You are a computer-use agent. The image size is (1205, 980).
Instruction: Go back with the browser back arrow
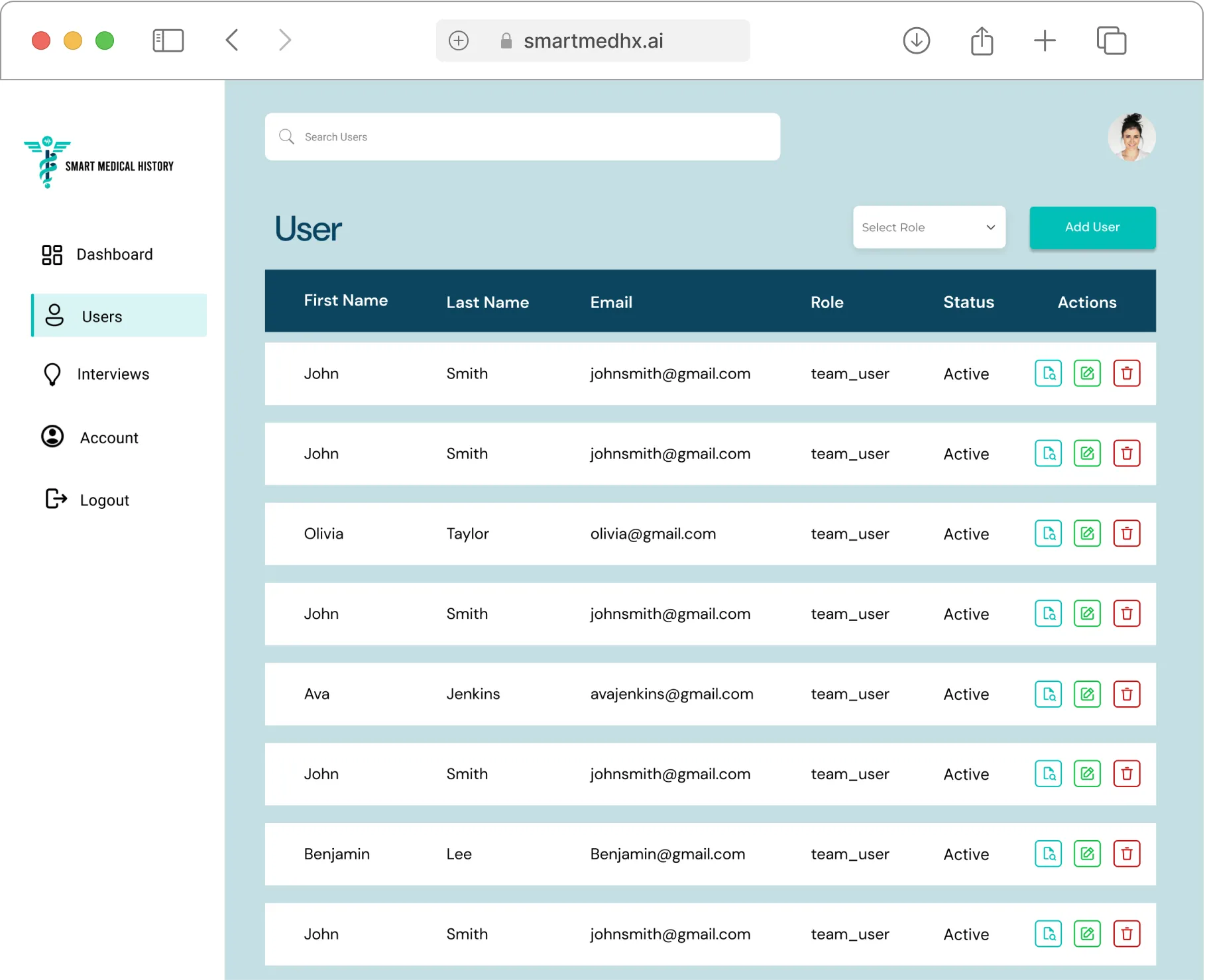[232, 40]
